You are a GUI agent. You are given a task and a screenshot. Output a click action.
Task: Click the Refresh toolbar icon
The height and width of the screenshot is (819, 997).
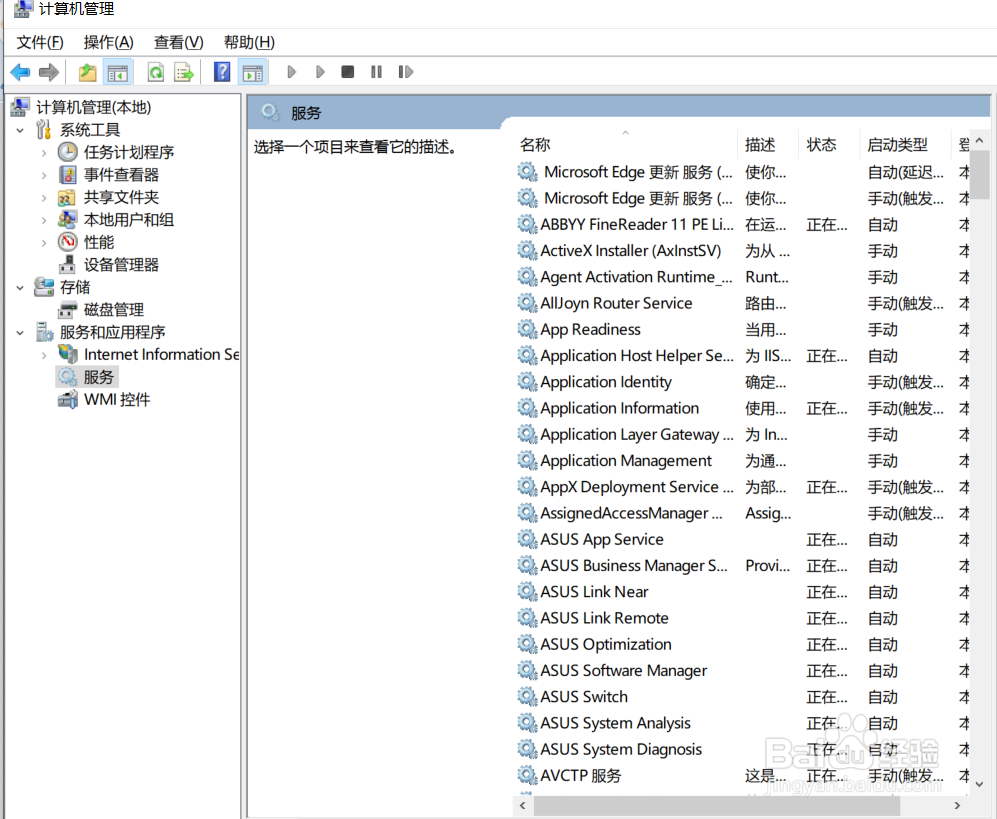(156, 71)
